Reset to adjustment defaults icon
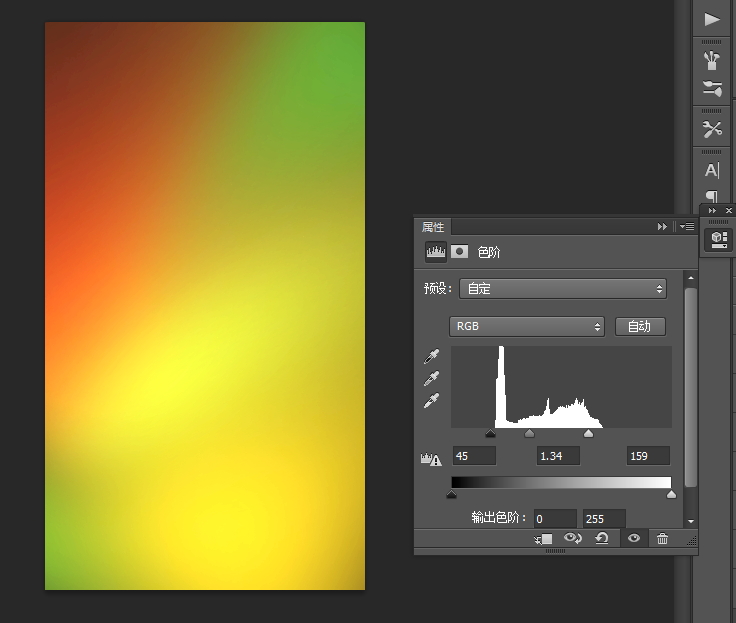 coord(601,538)
